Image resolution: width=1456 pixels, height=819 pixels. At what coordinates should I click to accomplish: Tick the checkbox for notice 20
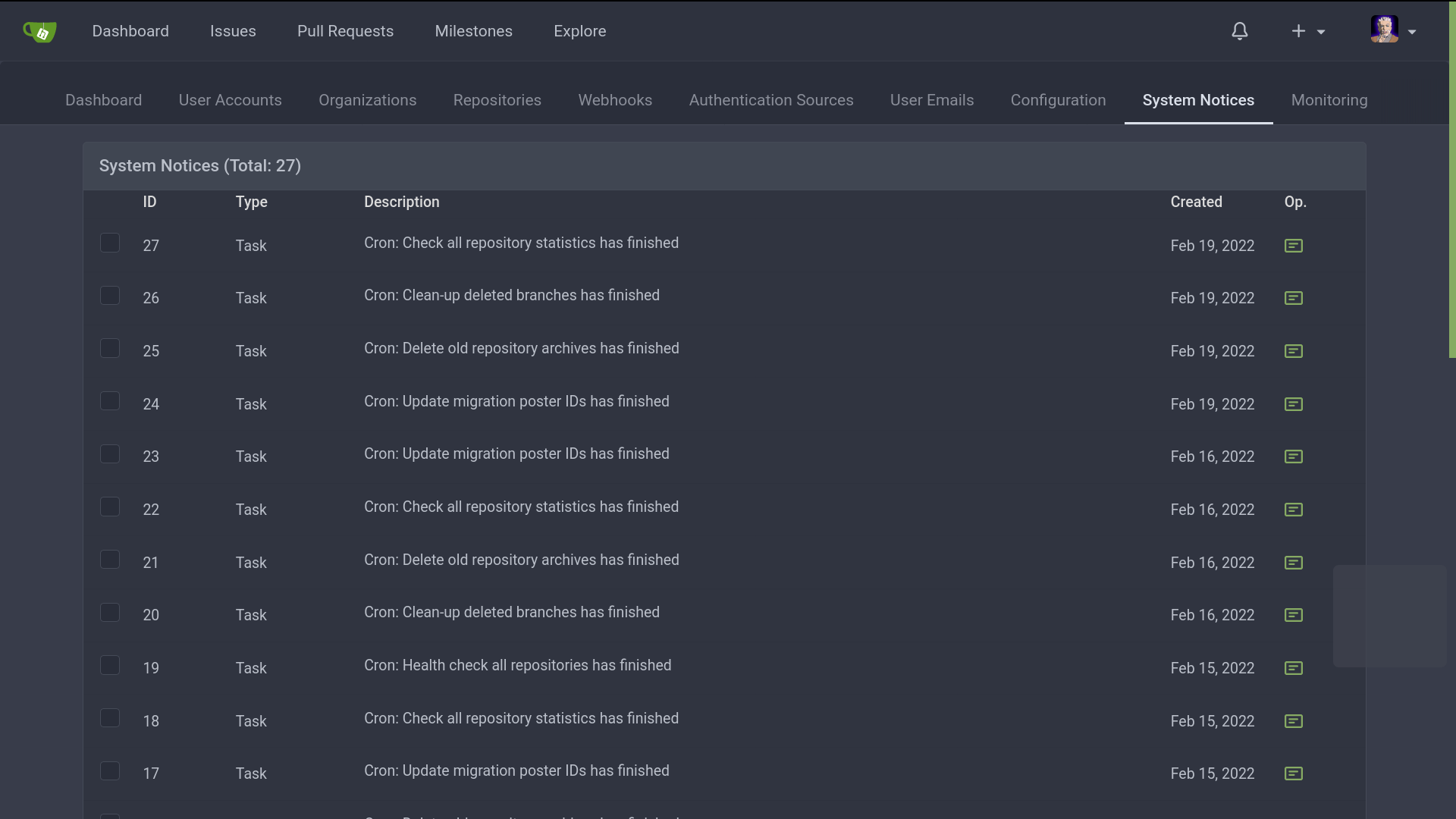[x=110, y=613]
